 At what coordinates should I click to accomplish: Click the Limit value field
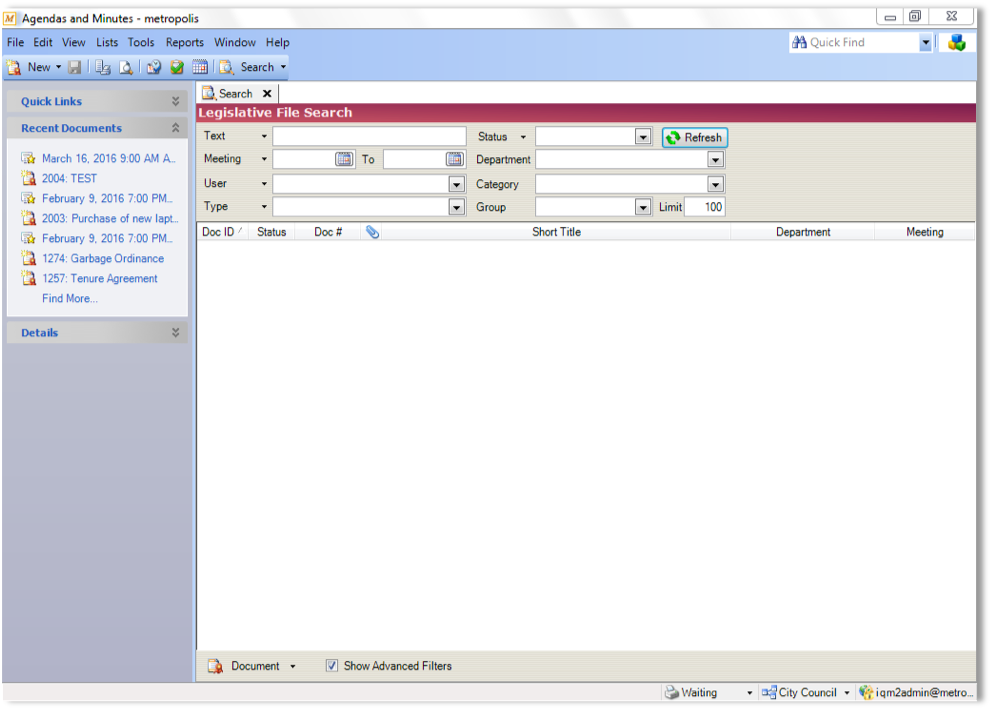pos(705,207)
